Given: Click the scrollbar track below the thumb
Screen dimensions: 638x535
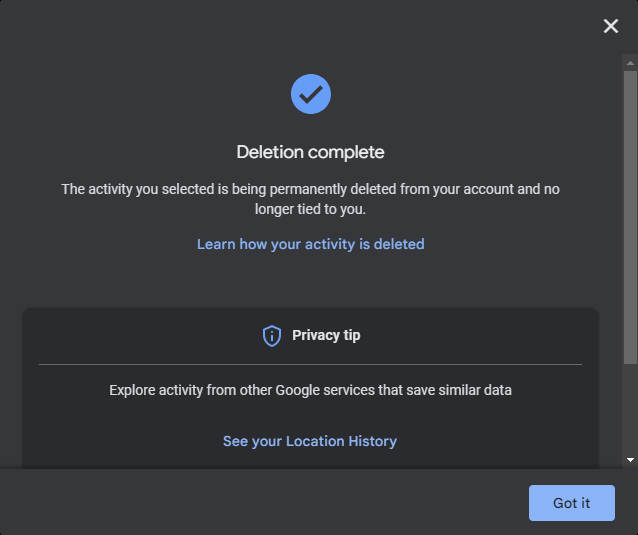Looking at the screenshot, I should point(630,409).
